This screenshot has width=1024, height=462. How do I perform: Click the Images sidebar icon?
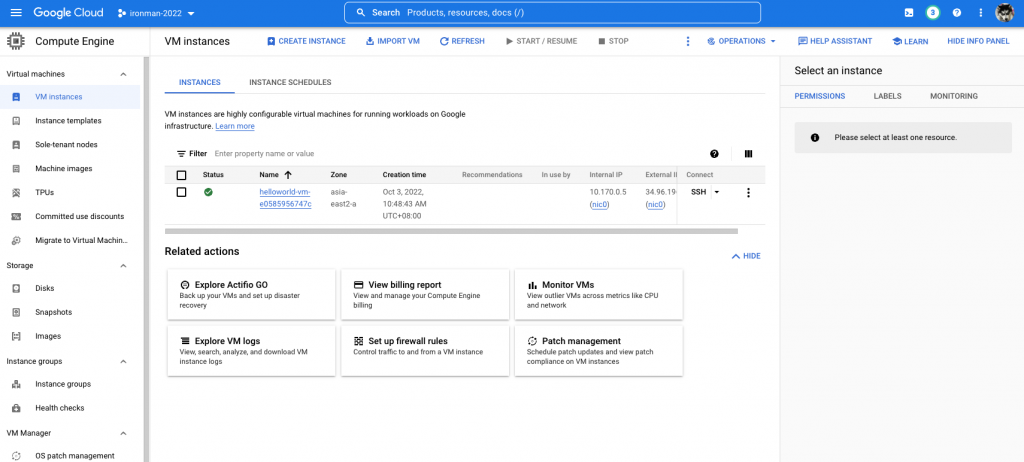tap(17, 336)
